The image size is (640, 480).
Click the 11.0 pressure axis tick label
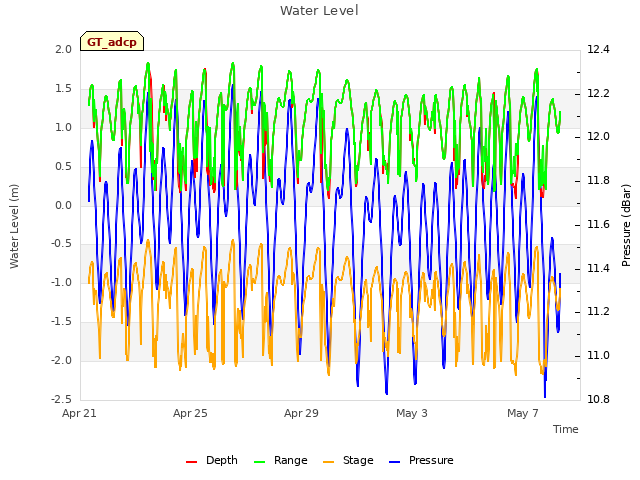(x=598, y=355)
